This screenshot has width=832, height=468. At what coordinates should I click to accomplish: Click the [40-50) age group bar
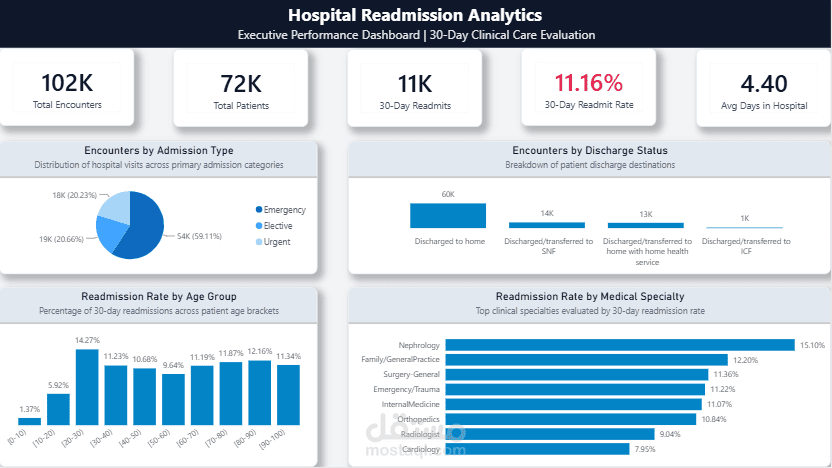[144, 396]
